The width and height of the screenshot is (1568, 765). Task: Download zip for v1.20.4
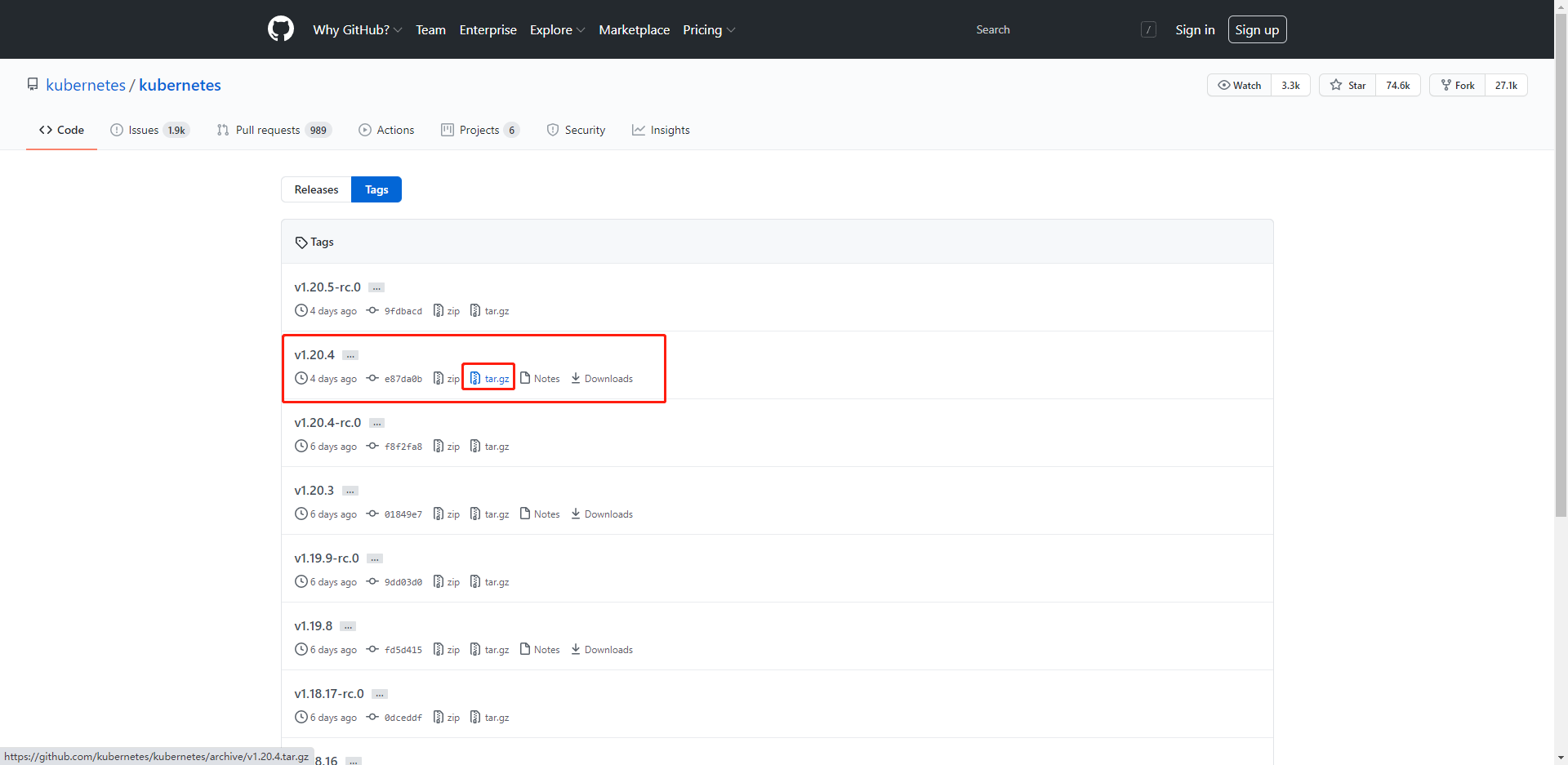pyautogui.click(x=447, y=379)
